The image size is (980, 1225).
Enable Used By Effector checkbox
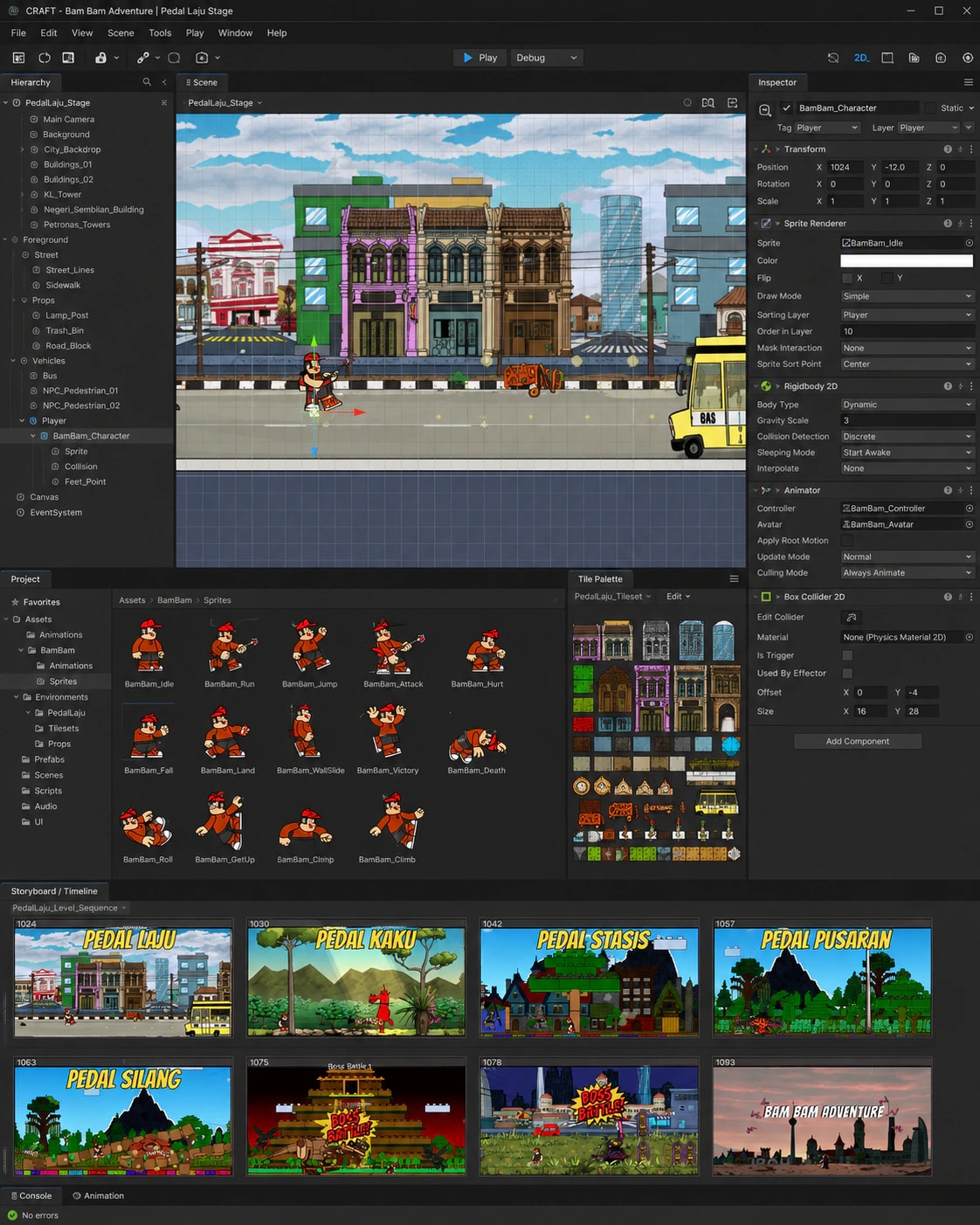[x=846, y=674]
